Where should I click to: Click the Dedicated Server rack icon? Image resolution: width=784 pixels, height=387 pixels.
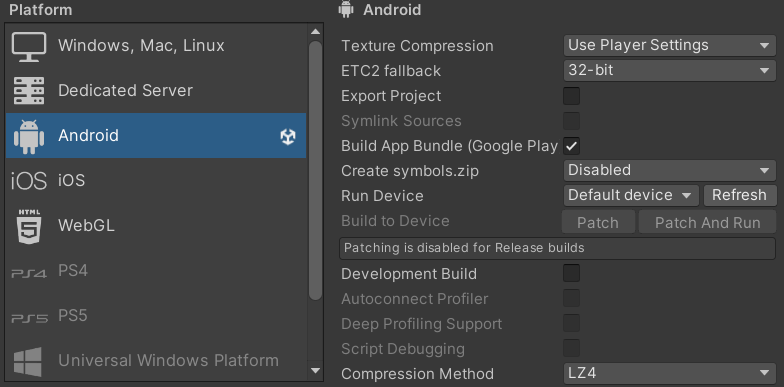coord(29,90)
